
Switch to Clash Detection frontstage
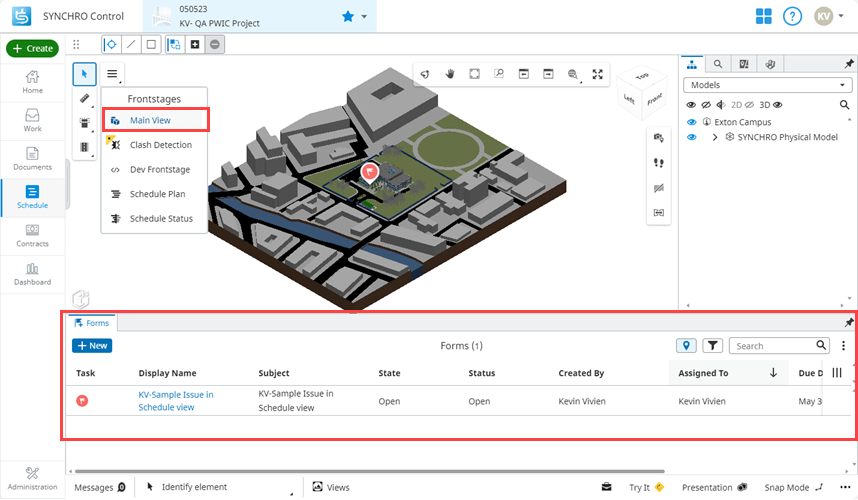[155, 144]
